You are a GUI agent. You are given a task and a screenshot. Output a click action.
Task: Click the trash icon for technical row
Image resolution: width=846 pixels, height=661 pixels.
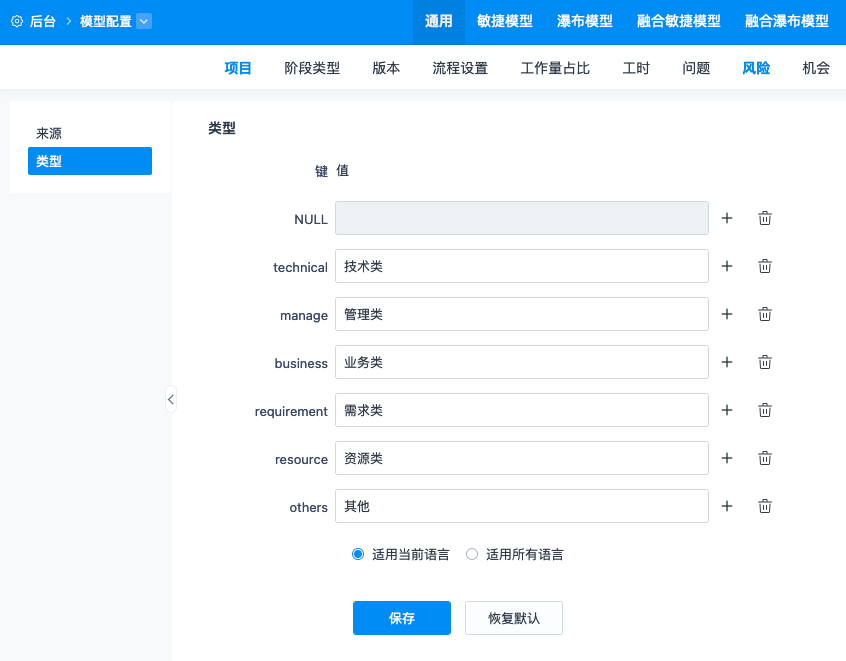click(x=765, y=266)
